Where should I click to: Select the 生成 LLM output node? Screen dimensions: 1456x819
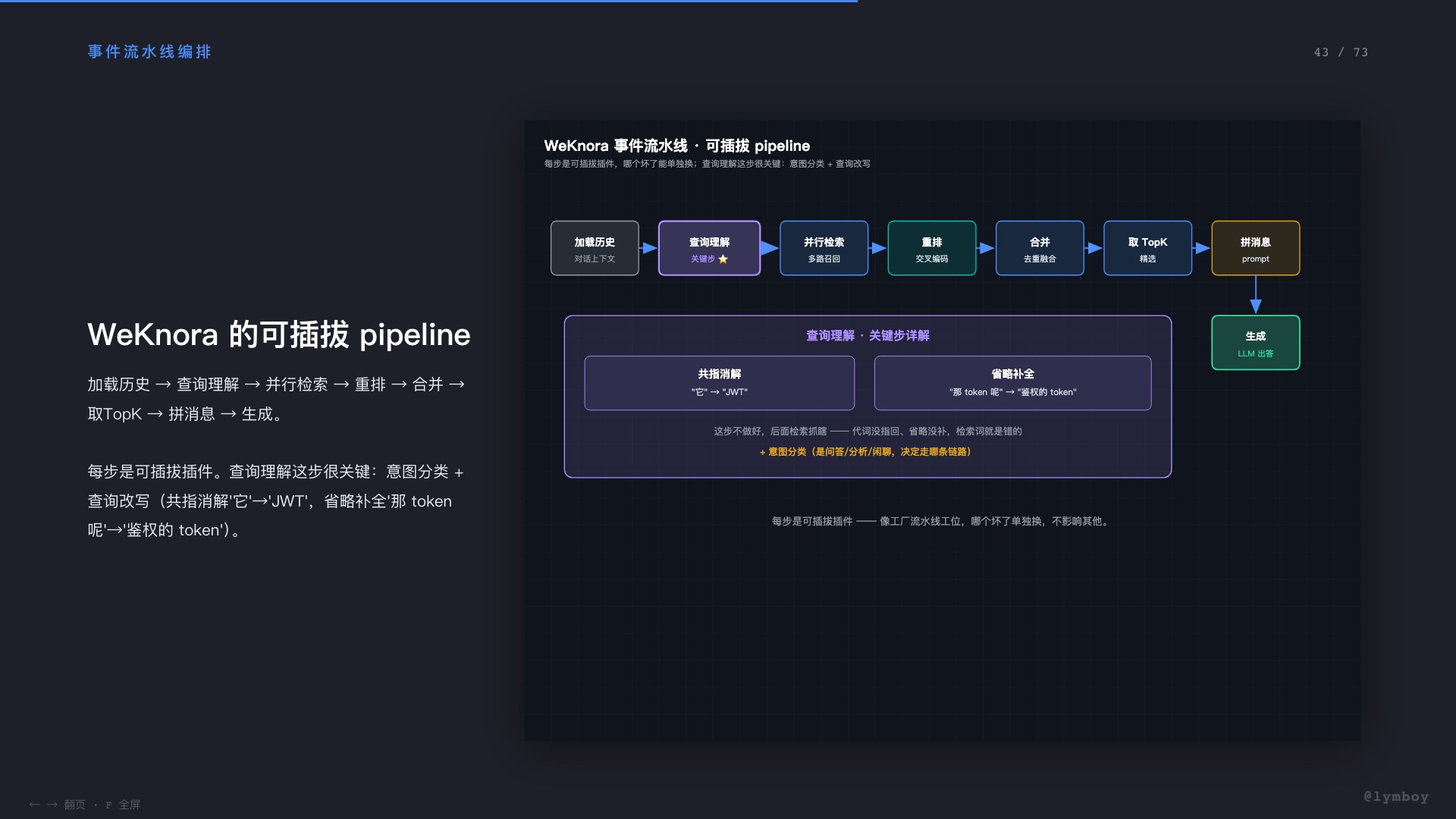tap(1255, 343)
